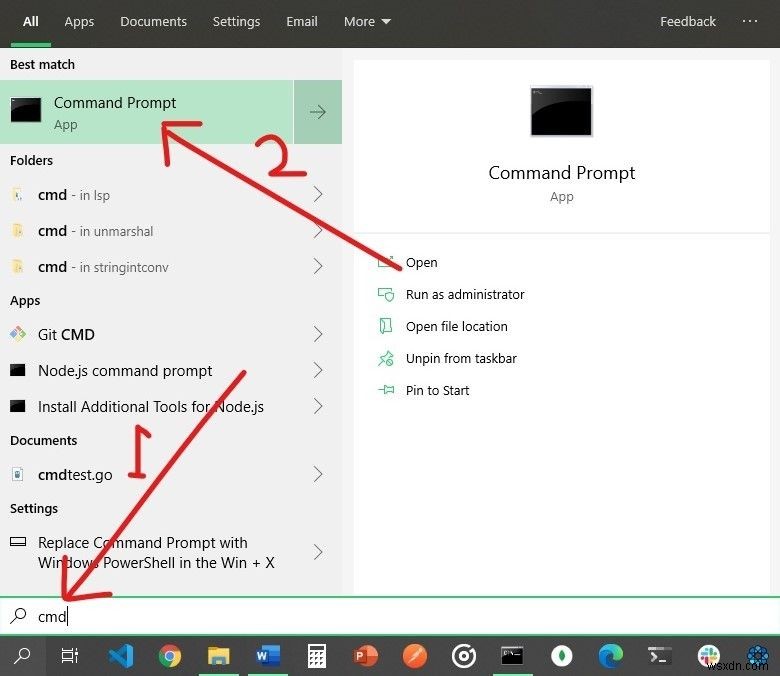
Task: Choose Open file location
Action: pyautogui.click(x=456, y=326)
